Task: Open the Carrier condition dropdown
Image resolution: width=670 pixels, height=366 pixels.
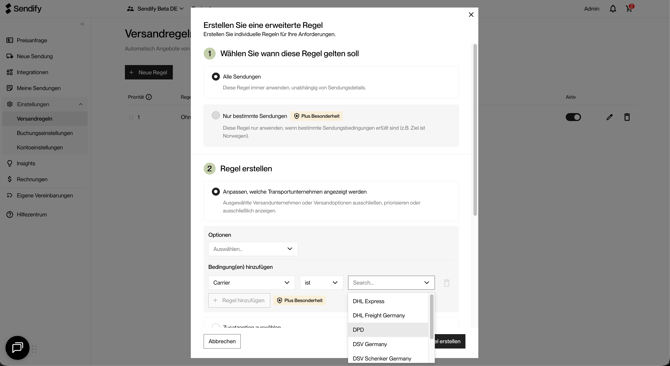Action: click(x=251, y=283)
